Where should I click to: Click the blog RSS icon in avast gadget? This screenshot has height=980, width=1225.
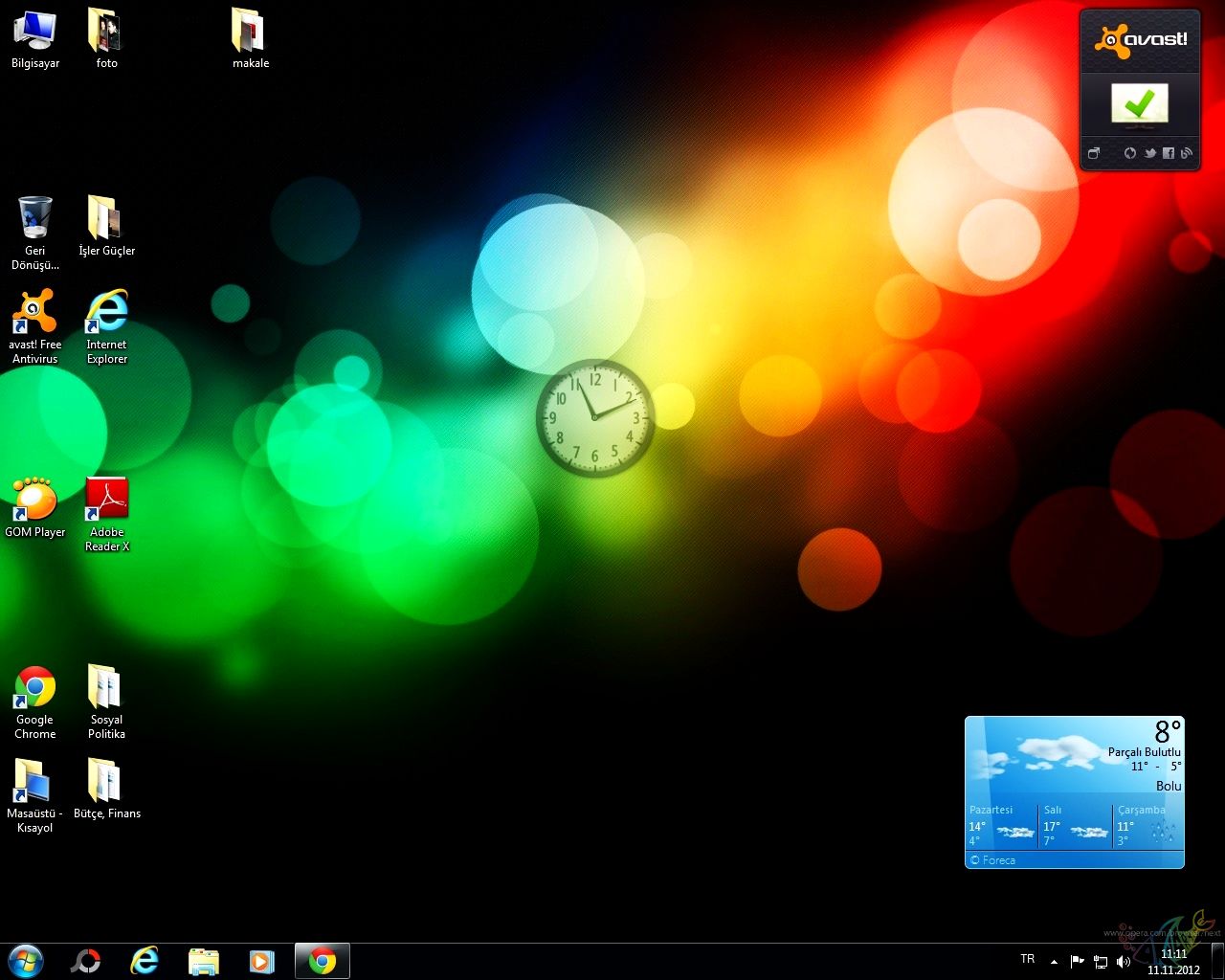coord(1186,153)
